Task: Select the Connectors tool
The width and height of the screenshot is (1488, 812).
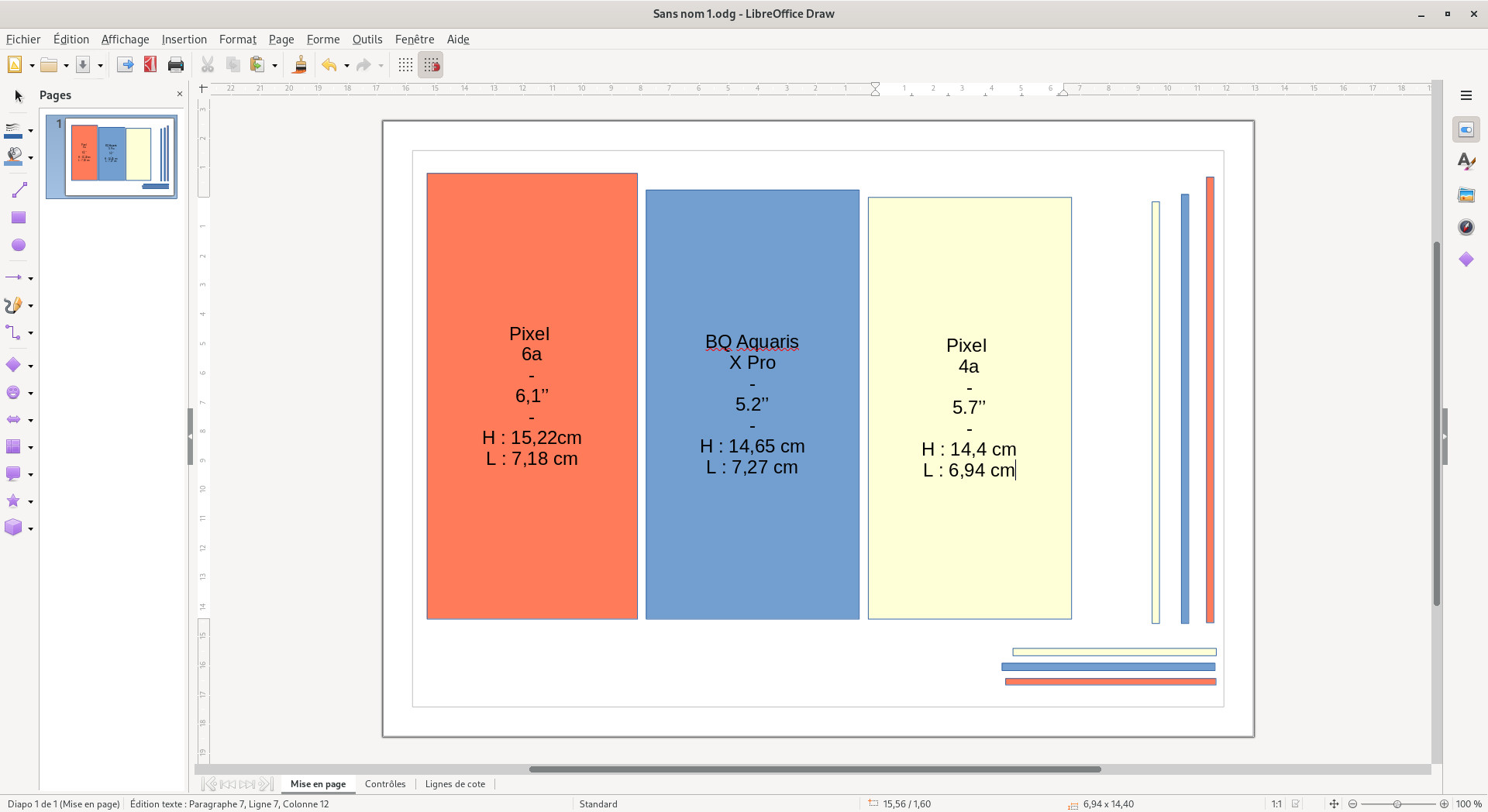Action: tap(14, 333)
